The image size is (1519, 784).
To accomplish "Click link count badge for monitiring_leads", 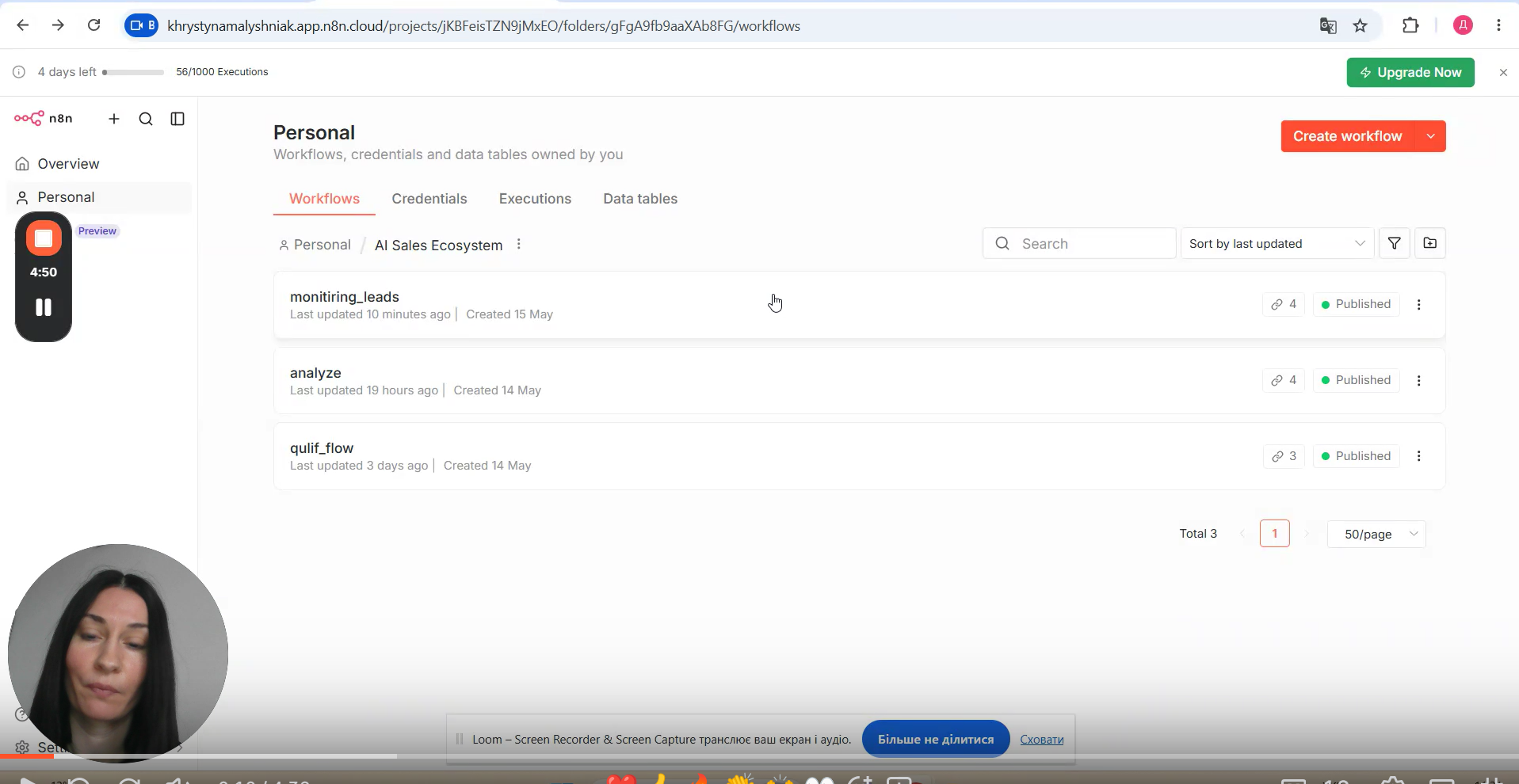I will click(1284, 304).
